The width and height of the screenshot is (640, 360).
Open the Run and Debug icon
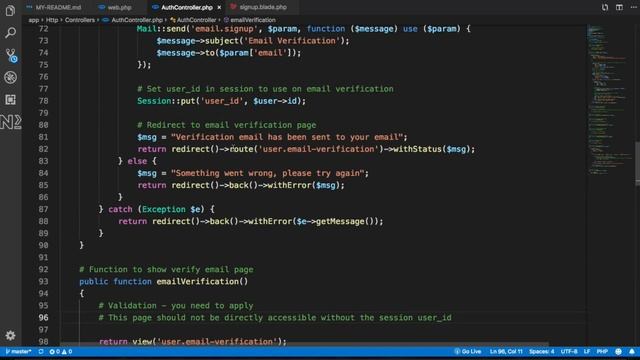tap(11, 77)
